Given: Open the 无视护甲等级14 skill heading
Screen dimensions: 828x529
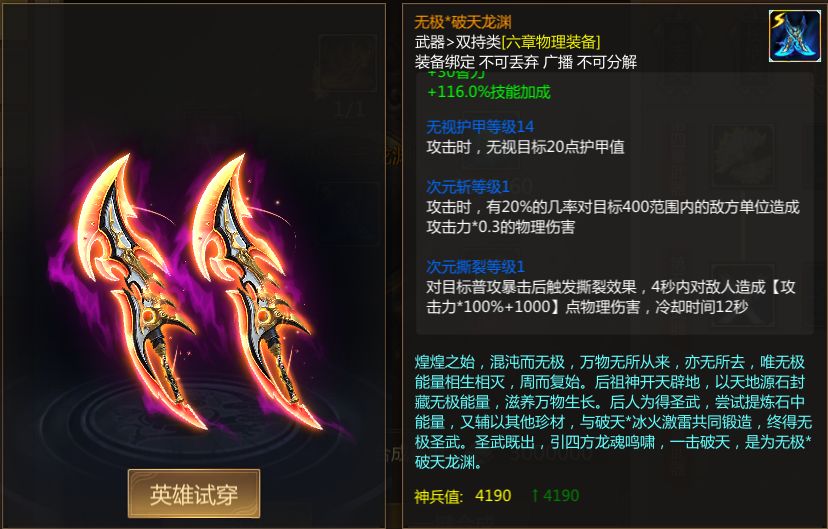Looking at the screenshot, I should pos(479,127).
